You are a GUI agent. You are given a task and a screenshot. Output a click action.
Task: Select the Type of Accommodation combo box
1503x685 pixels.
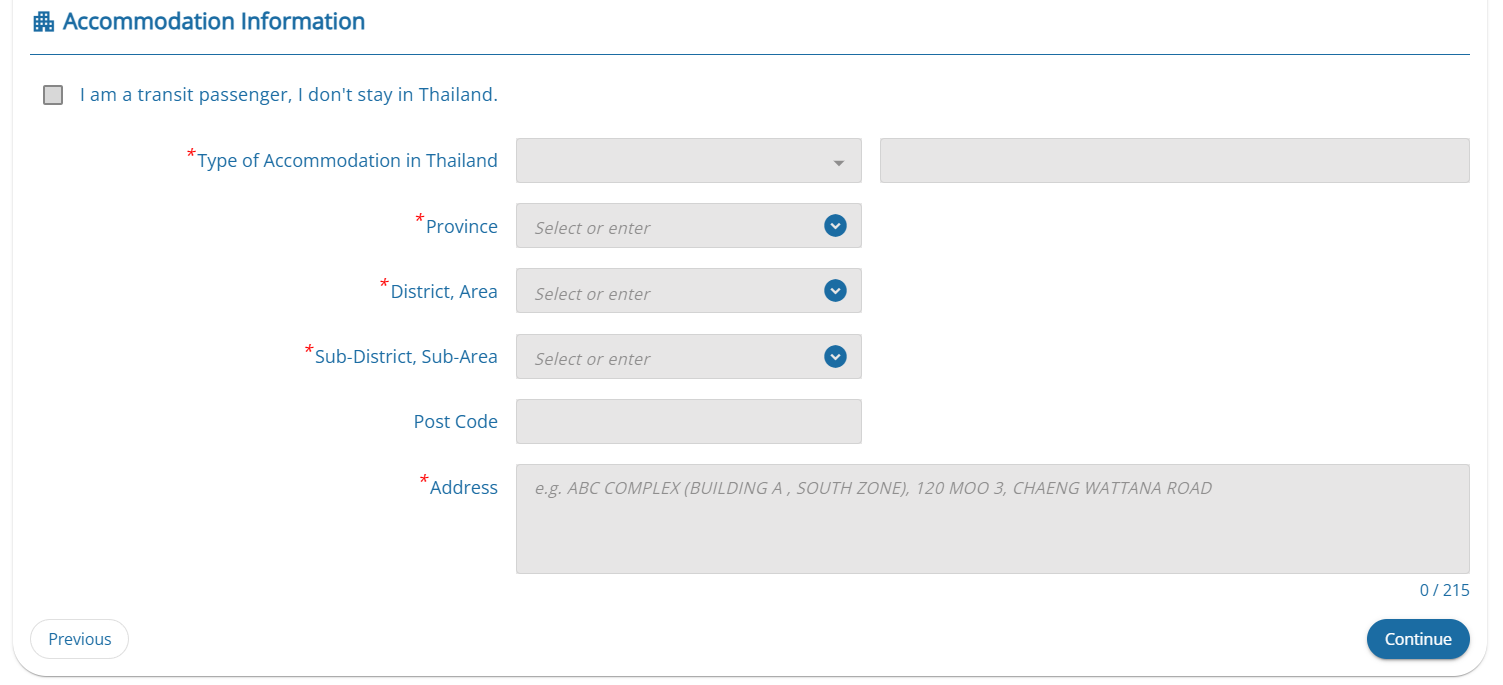pos(688,160)
